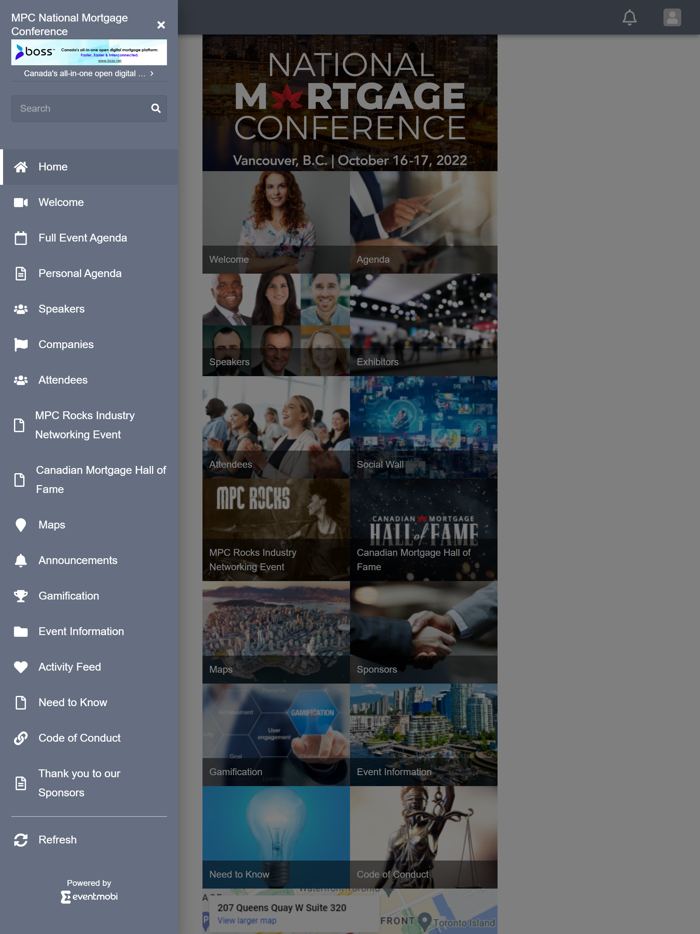Click the Full Event Agenda calendar icon
Viewport: 700px width, 934px height.
coord(21,238)
